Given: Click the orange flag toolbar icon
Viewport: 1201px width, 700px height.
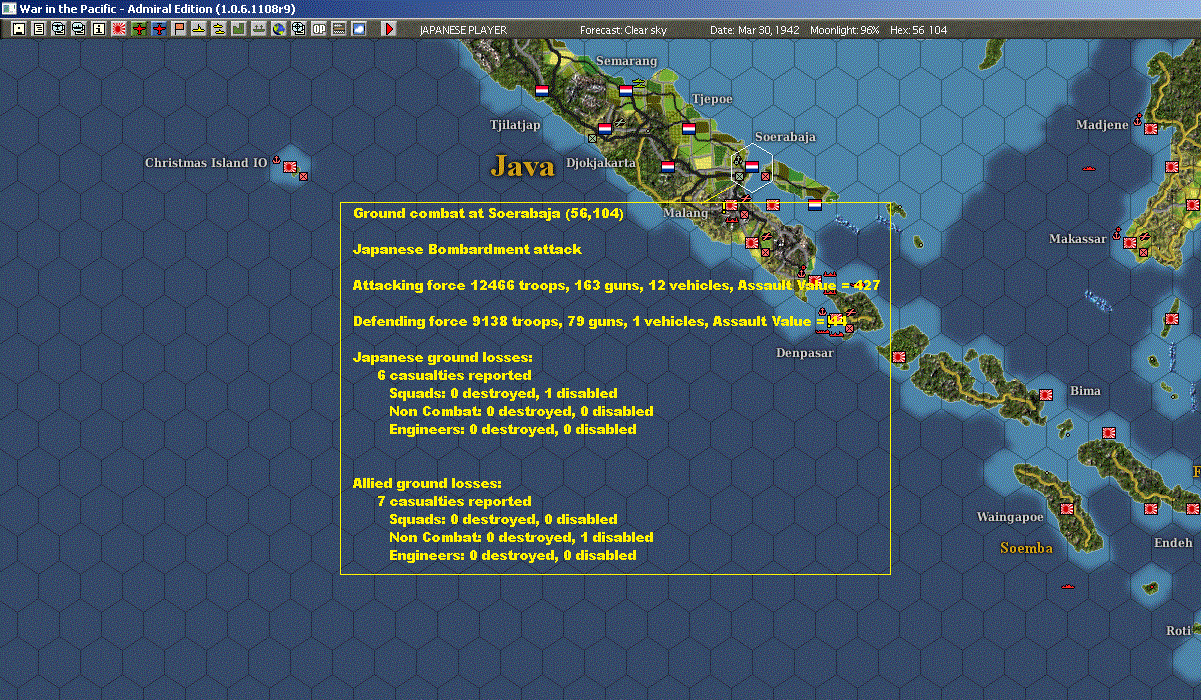Looking at the screenshot, I should pyautogui.click(x=179, y=29).
